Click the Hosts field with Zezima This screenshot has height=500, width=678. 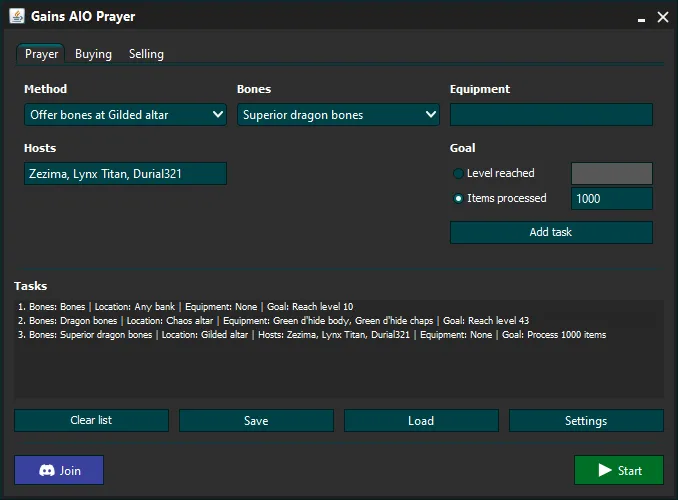tap(125, 173)
